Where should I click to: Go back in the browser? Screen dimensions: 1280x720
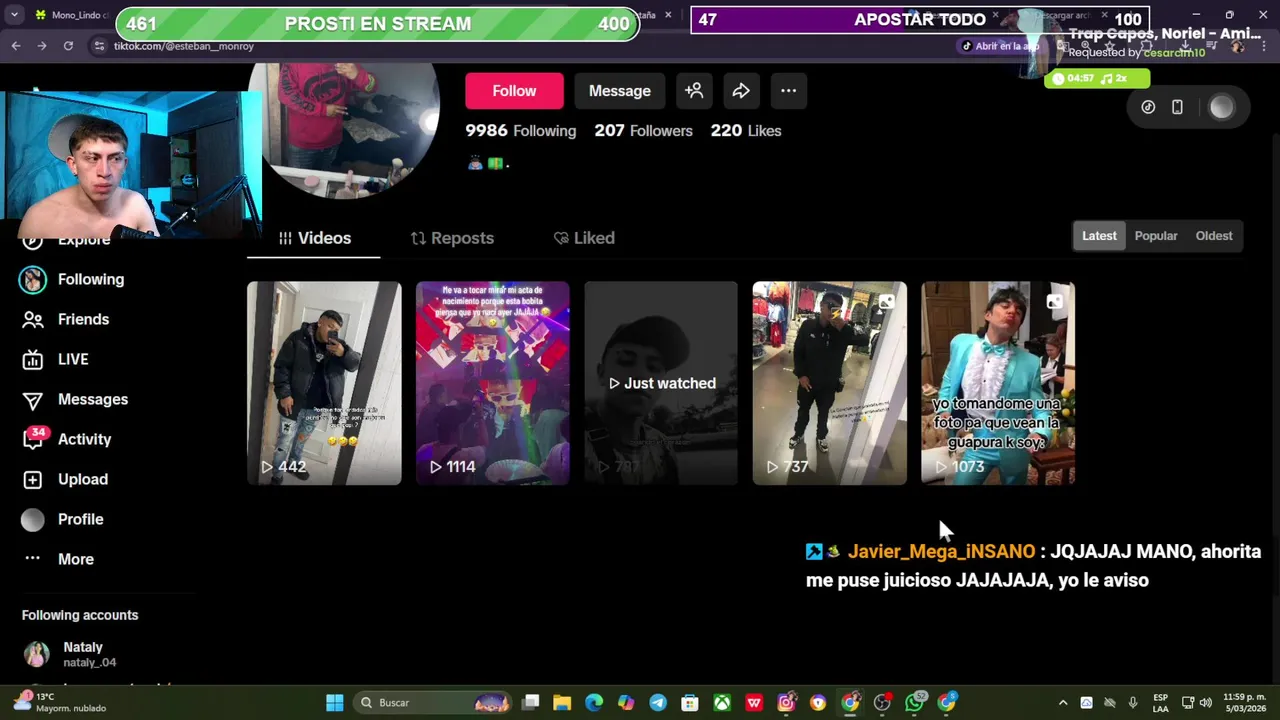(16, 46)
